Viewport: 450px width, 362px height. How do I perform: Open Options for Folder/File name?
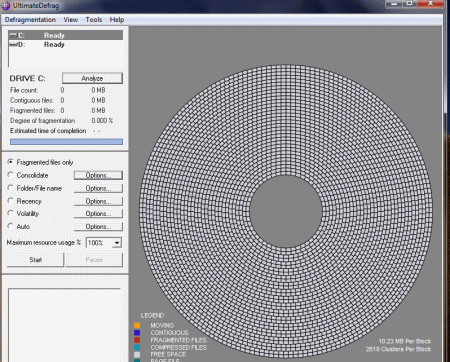tap(98, 188)
